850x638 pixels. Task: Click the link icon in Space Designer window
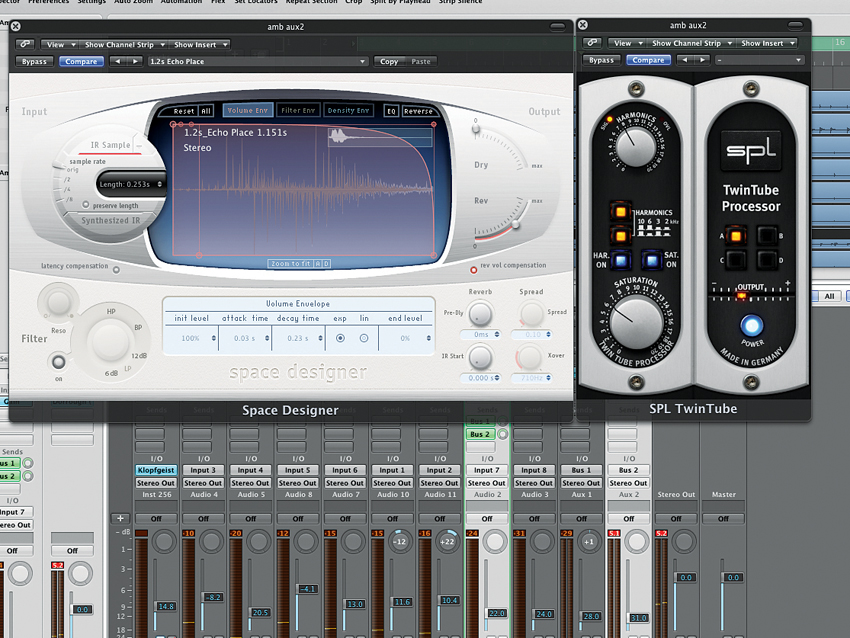25,44
